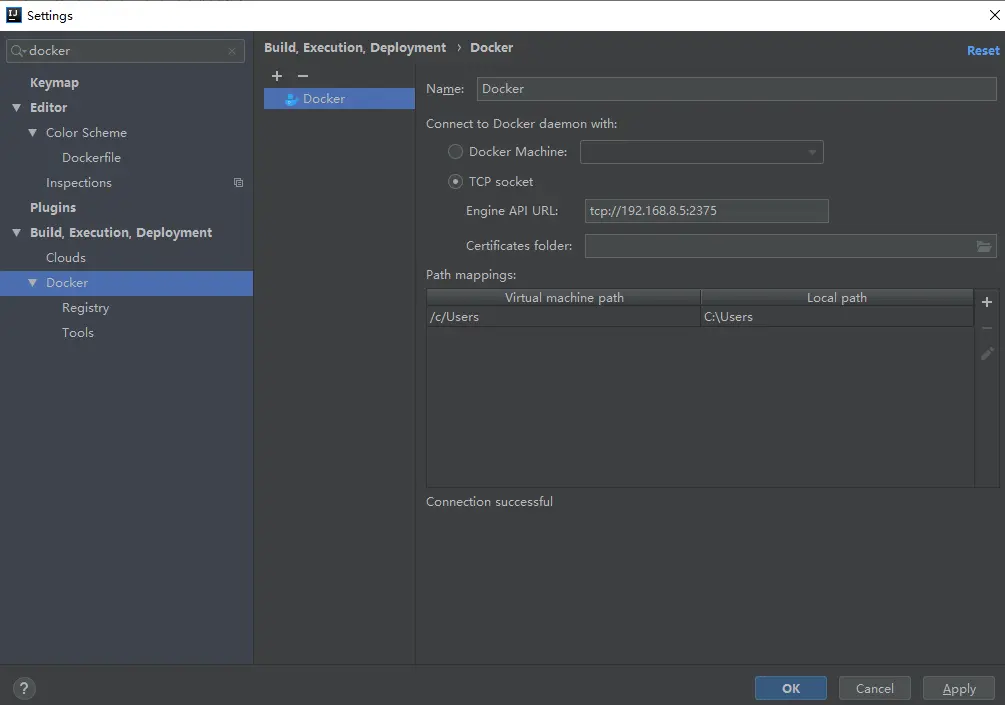This screenshot has height=705, width=1005.
Task: Open the Docker Machine dropdown list
Action: coord(702,152)
